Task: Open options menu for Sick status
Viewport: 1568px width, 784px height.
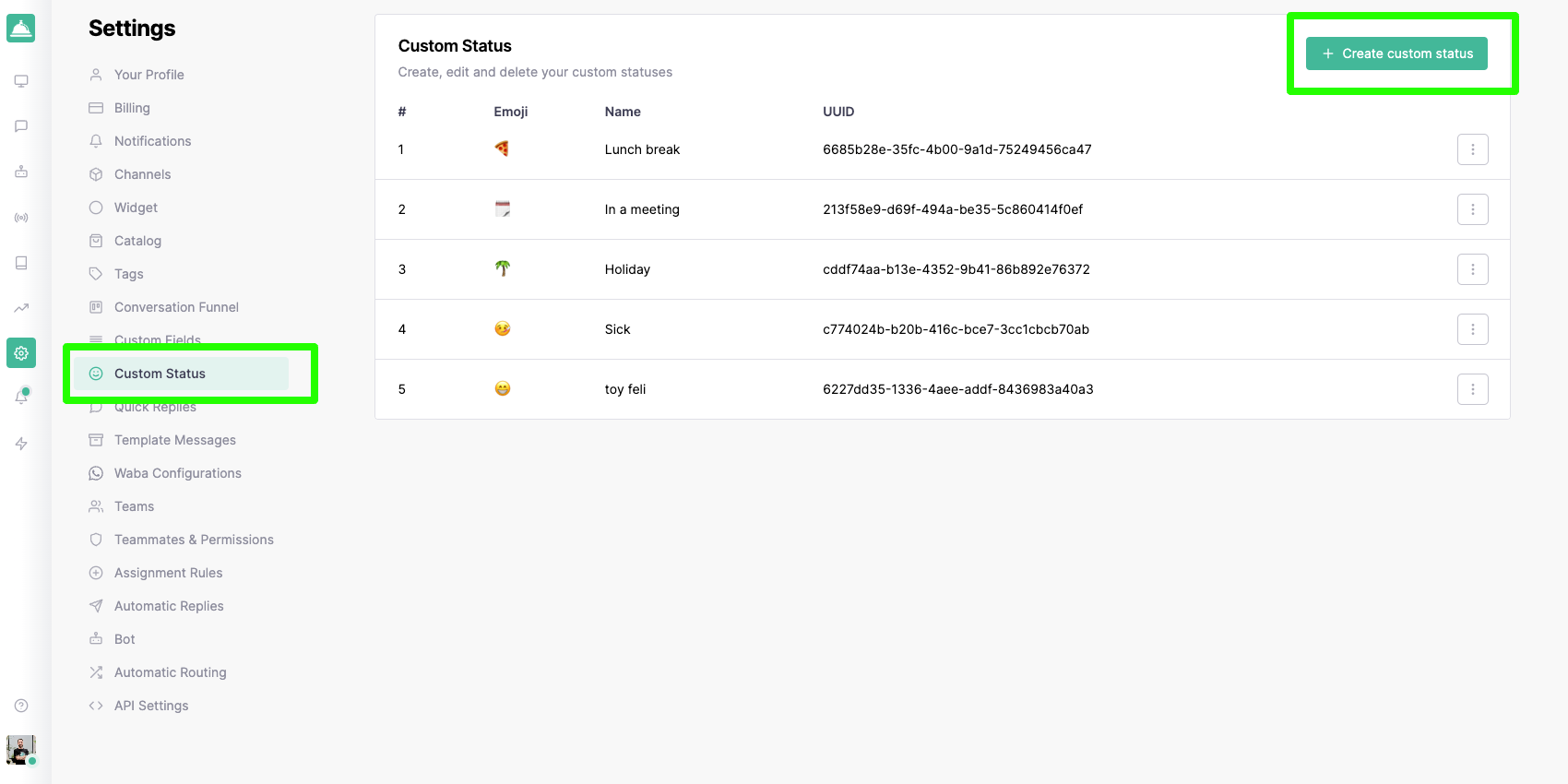Action: [1472, 329]
